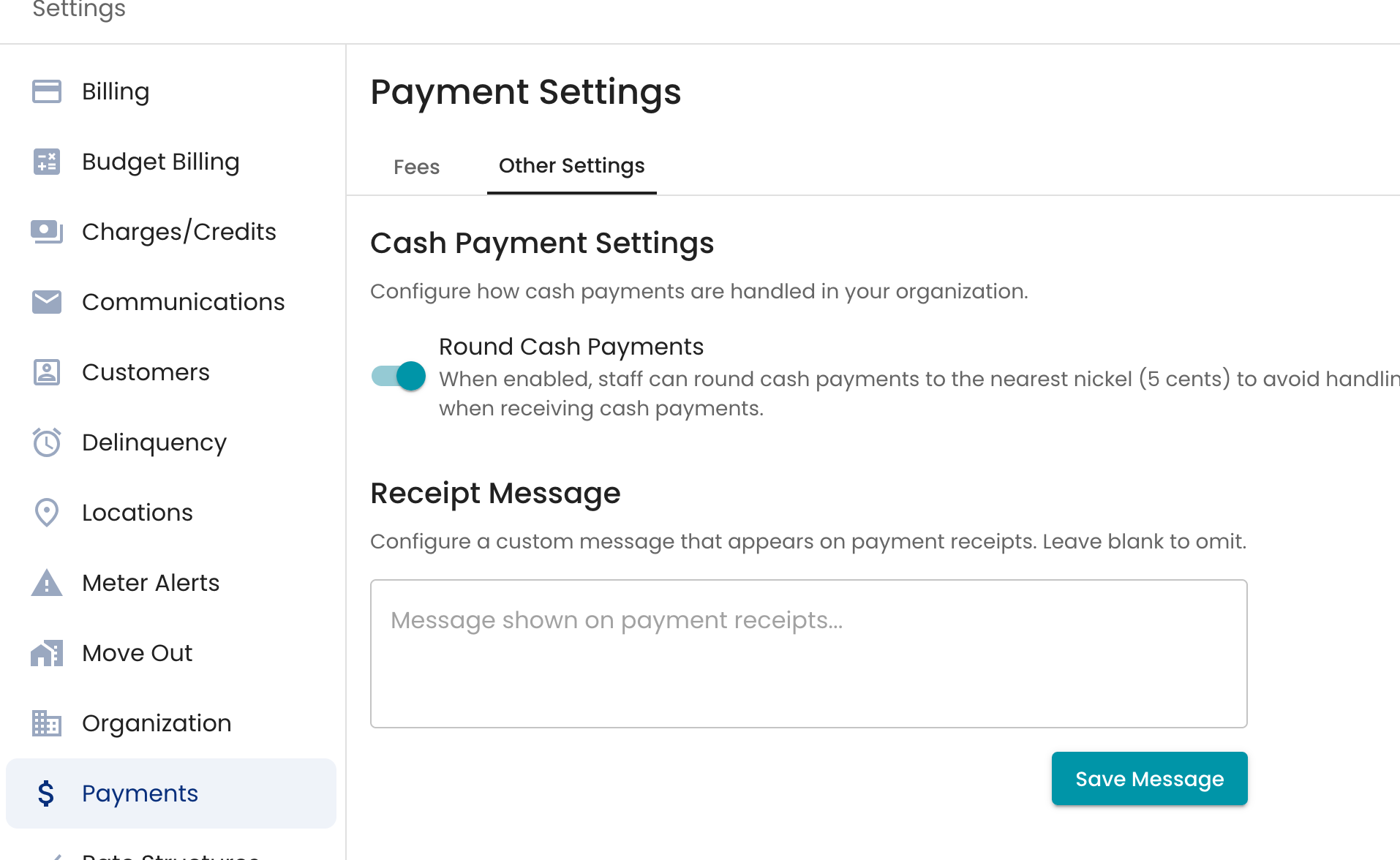This screenshot has width=1400, height=860.
Task: Switch to the Fees tab
Action: point(417,167)
